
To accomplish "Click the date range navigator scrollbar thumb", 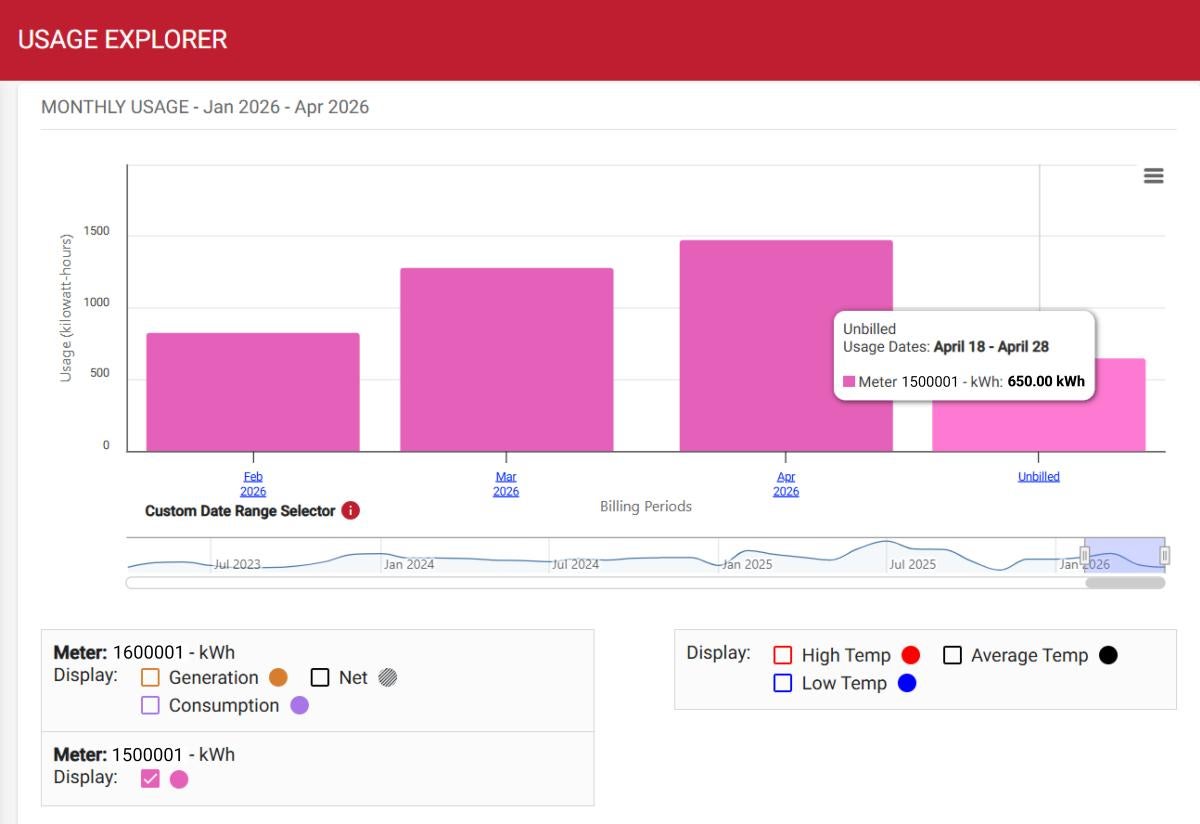I will [x=1125, y=583].
